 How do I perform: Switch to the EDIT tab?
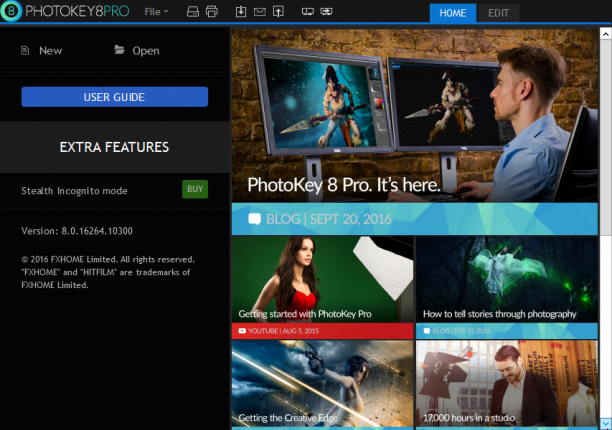(x=498, y=13)
